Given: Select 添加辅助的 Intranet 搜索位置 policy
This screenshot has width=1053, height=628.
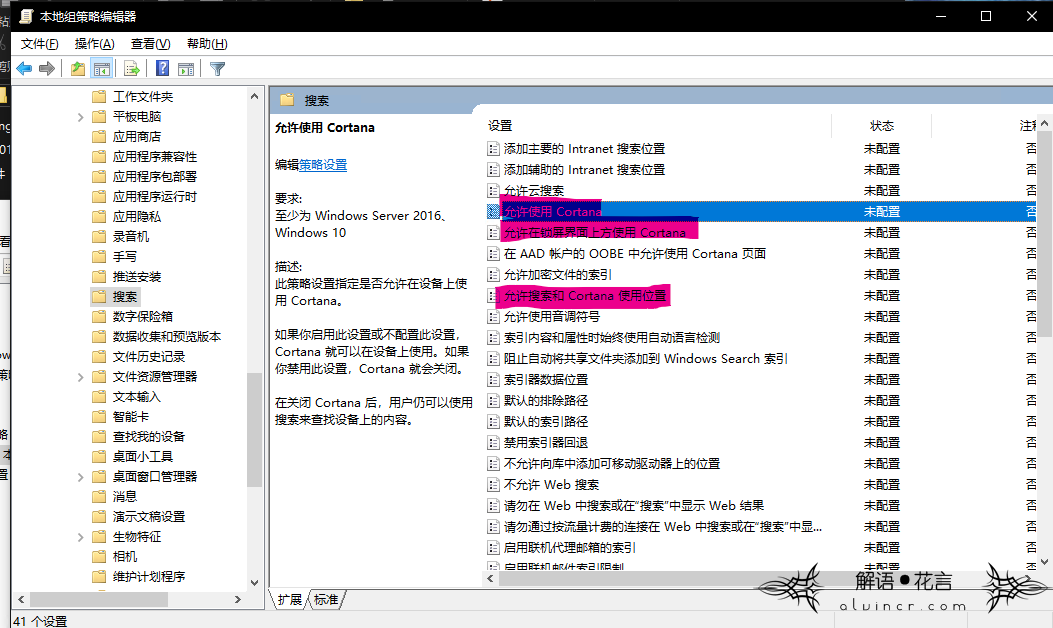Looking at the screenshot, I should coord(584,170).
